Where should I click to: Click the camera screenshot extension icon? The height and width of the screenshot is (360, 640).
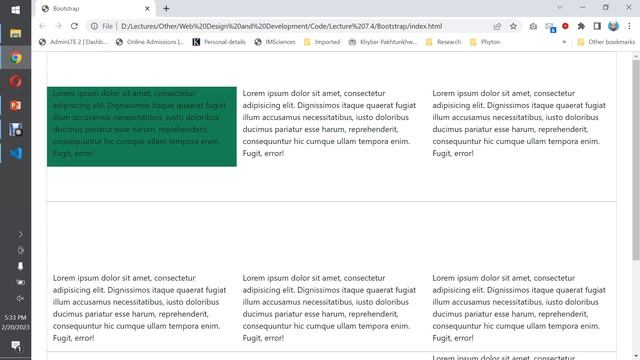[533, 26]
